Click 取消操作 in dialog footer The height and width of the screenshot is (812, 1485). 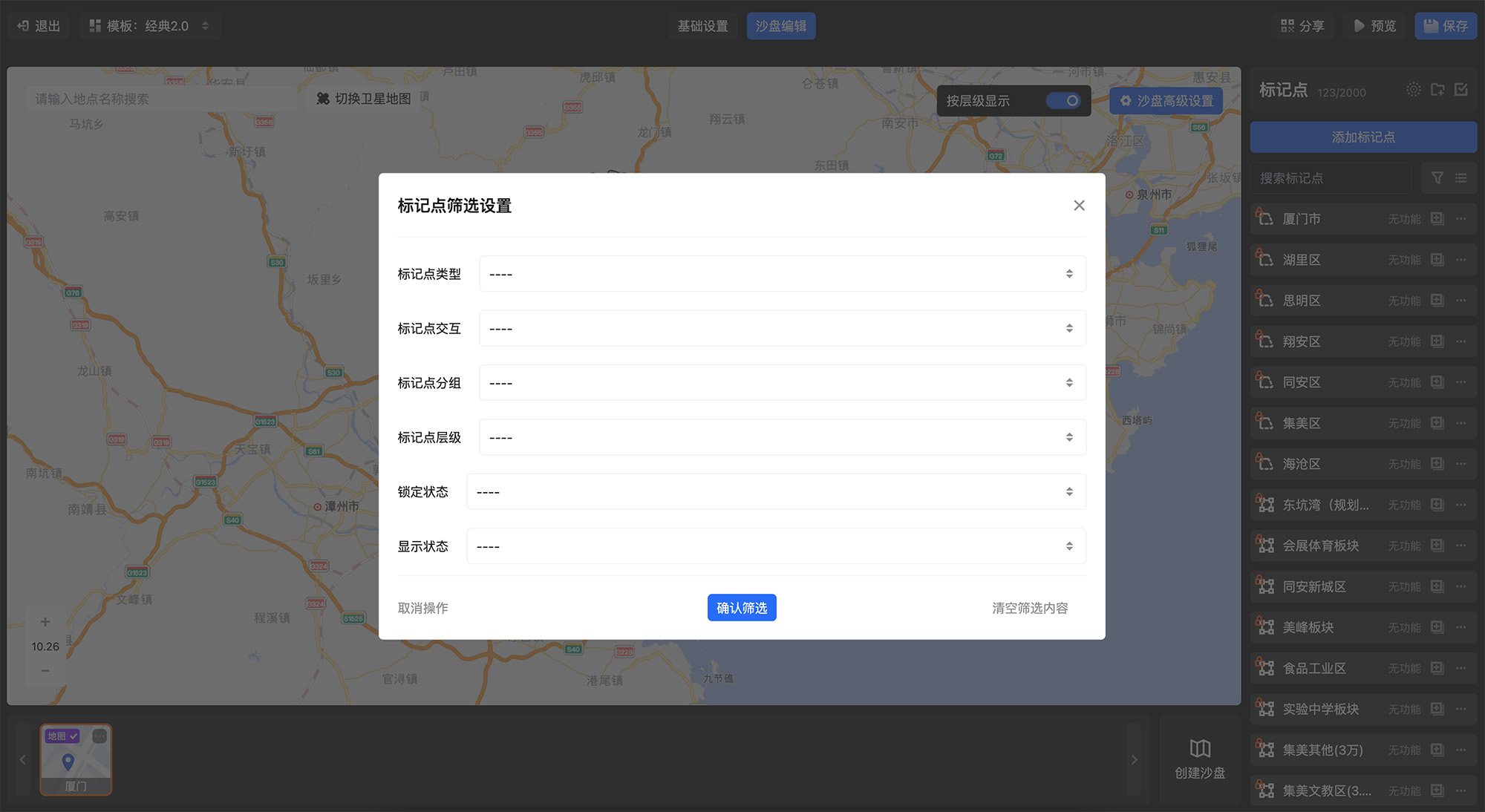pos(422,608)
